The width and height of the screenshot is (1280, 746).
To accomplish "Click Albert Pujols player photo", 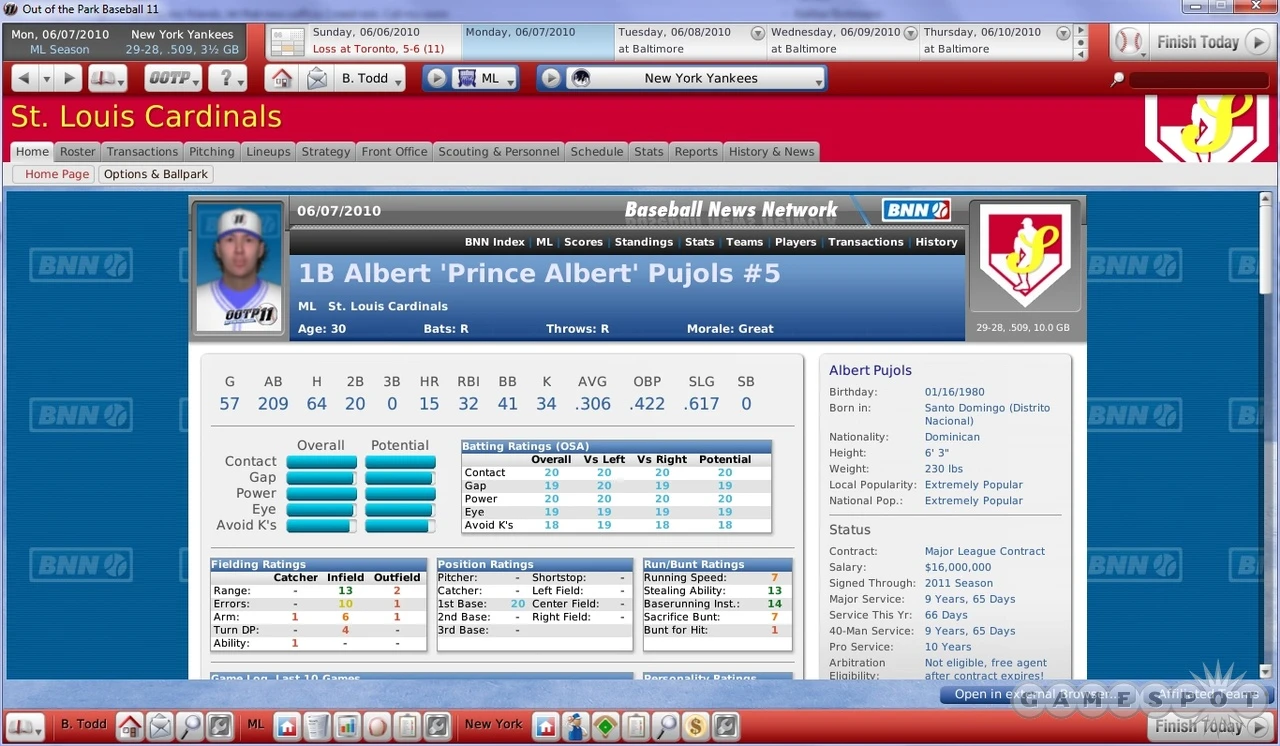I will [239, 269].
